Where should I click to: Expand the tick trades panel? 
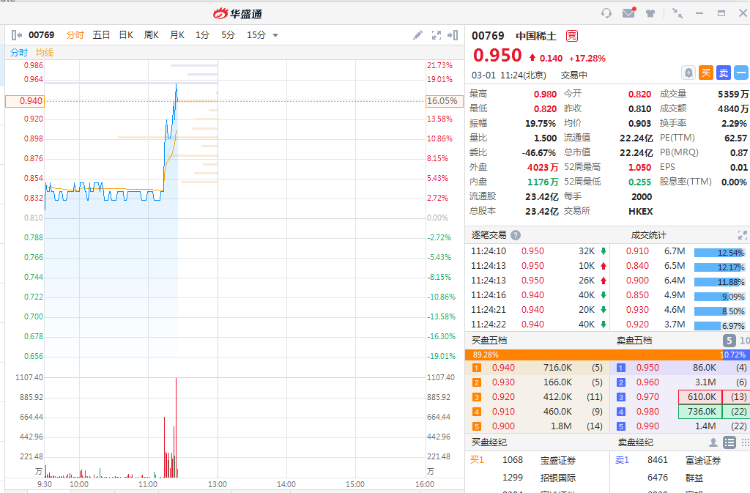[x=741, y=235]
